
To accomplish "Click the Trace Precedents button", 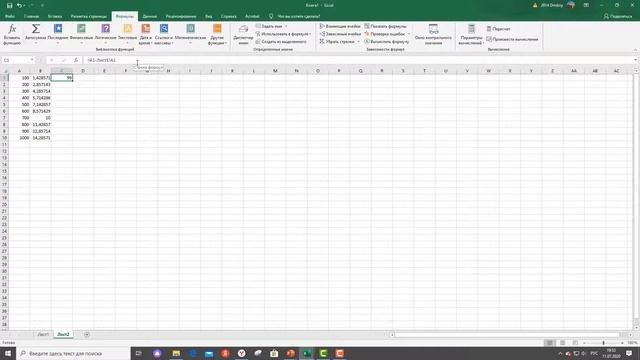I will coord(340,26).
